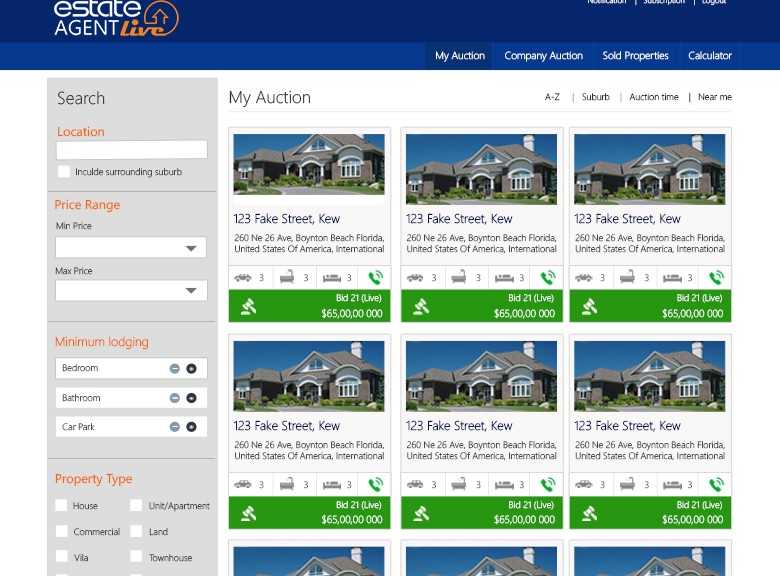The height and width of the screenshot is (576, 780).
Task: Check the Townhouse property type
Action: pos(136,556)
